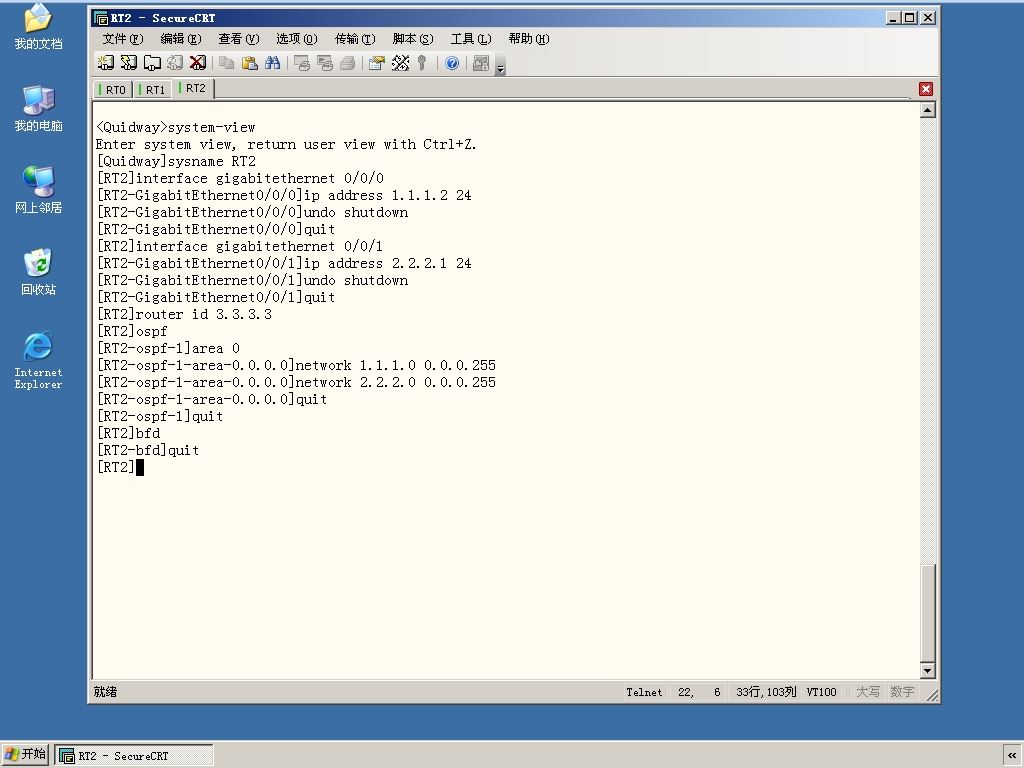Click the 开始 Start button
Viewport: 1024px width, 768px height.
[x=25, y=754]
